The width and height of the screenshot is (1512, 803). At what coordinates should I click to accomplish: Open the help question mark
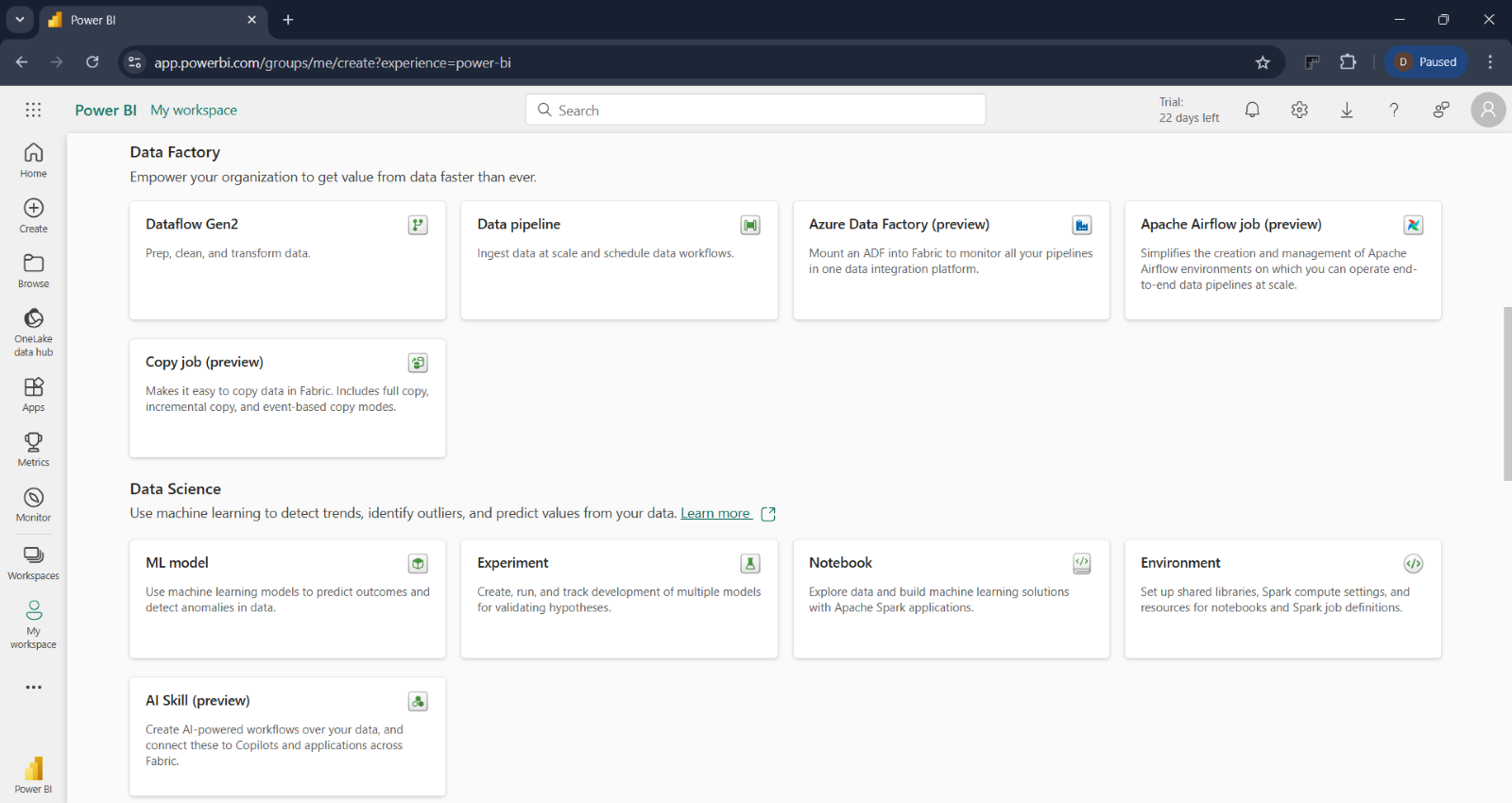(1394, 110)
